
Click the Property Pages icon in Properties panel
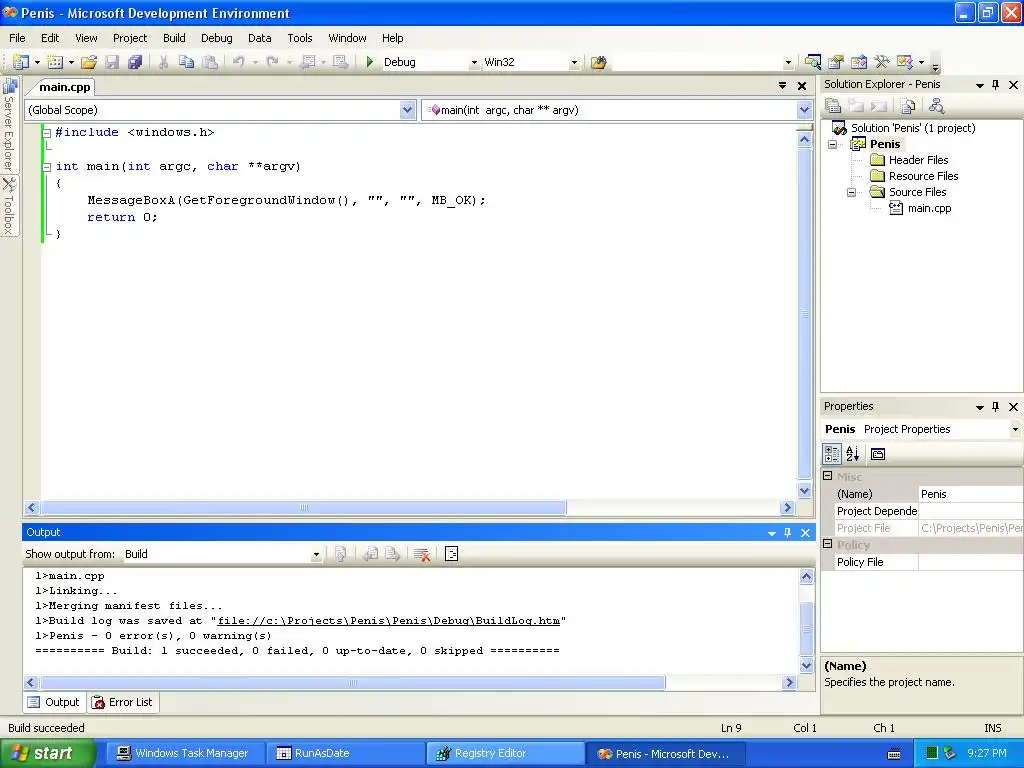pyautogui.click(x=878, y=453)
